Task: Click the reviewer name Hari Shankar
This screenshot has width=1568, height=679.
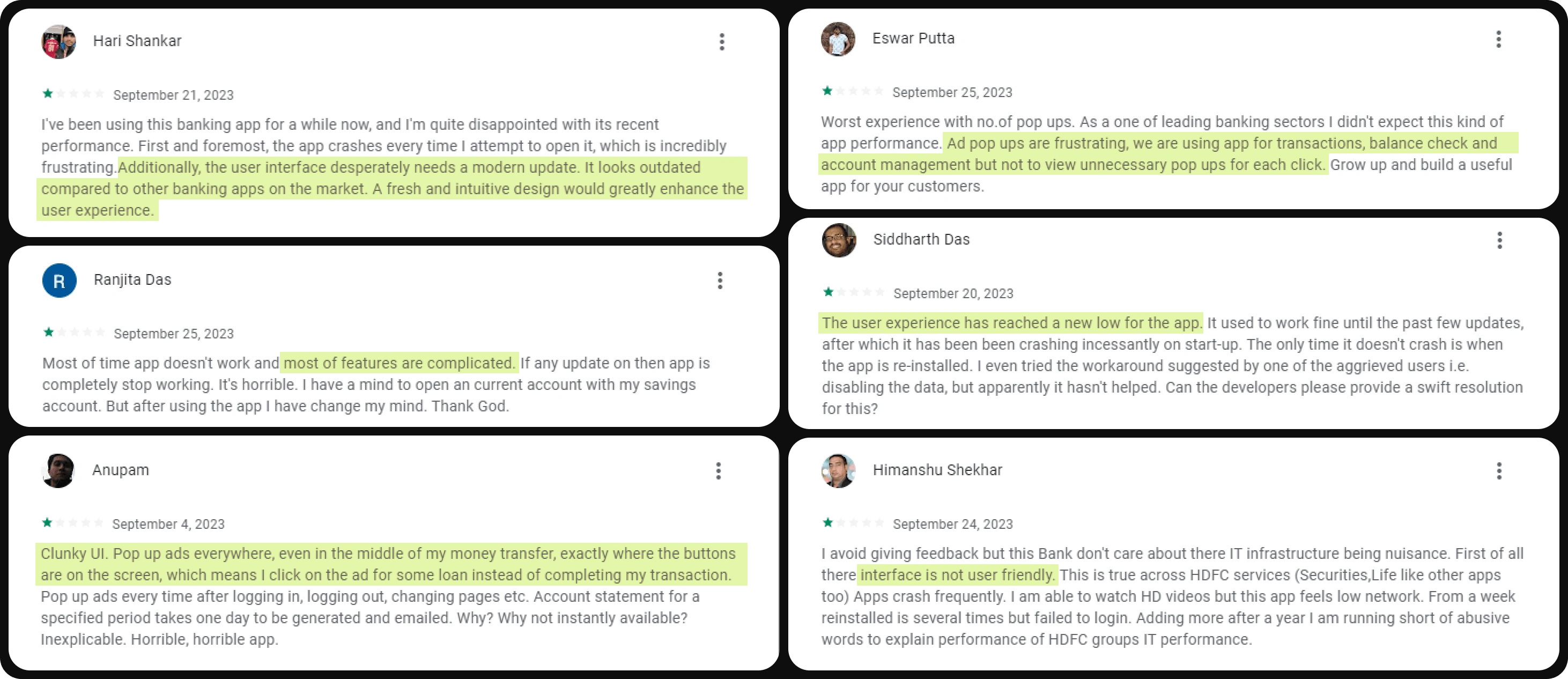Action: 137,41
